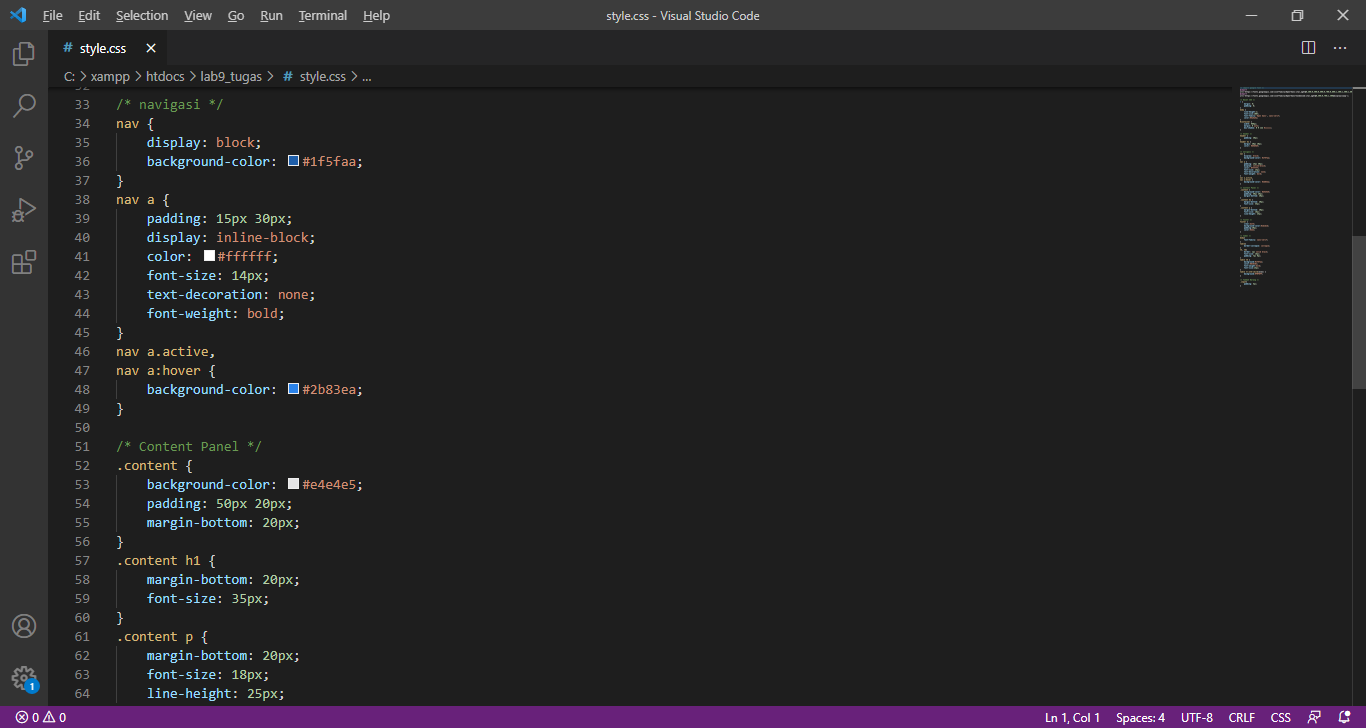The width and height of the screenshot is (1366, 728).
Task: Open the Edit menu
Action: (x=89, y=16)
